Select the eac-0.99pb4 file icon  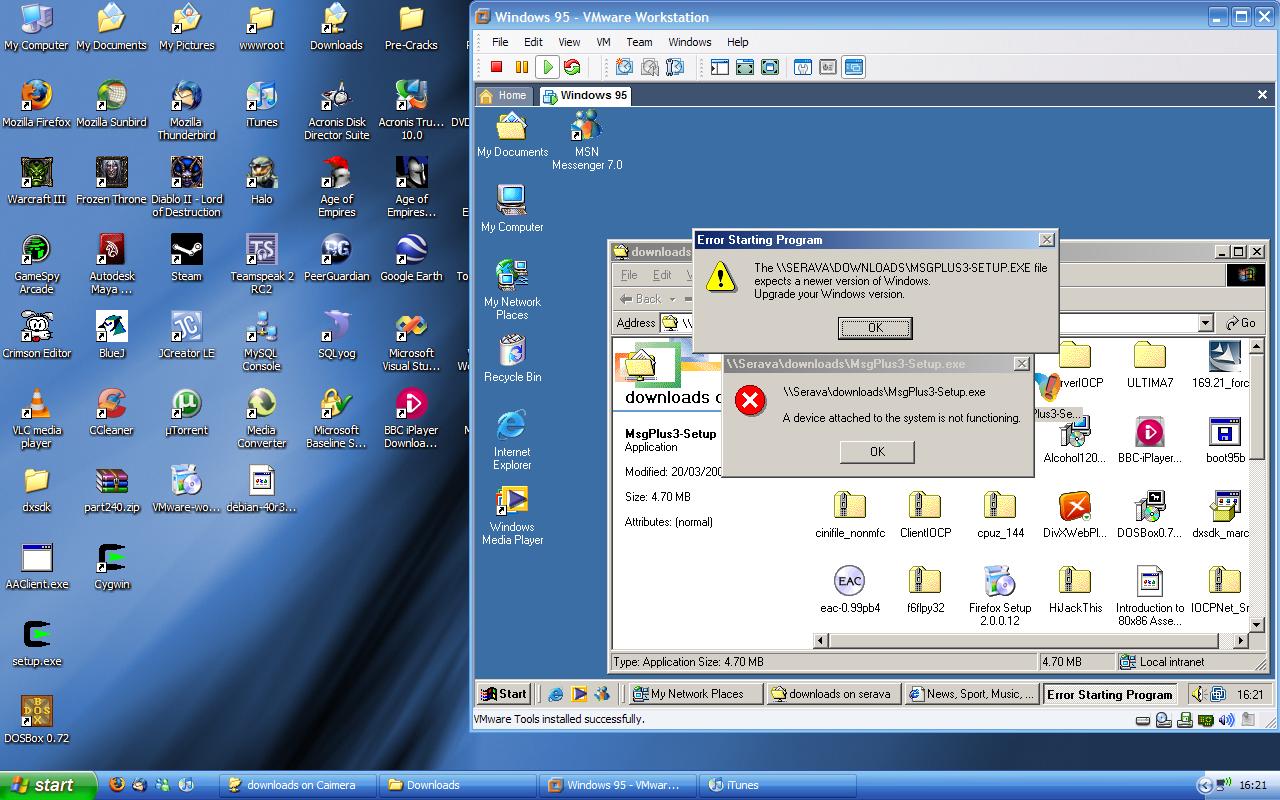[850, 590]
